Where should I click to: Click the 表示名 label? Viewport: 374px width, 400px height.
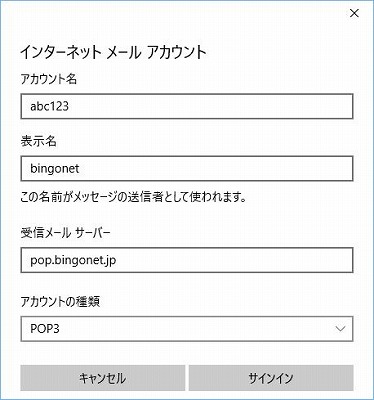click(x=38, y=141)
